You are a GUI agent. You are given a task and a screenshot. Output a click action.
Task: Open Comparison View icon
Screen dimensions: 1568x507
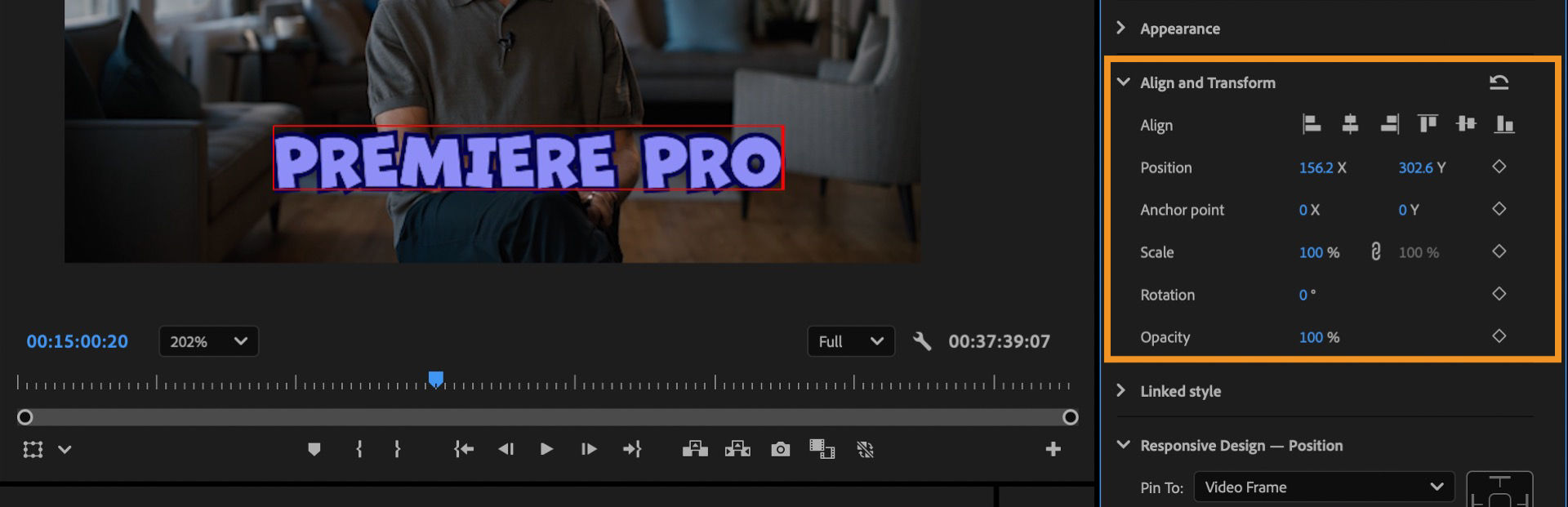(822, 449)
